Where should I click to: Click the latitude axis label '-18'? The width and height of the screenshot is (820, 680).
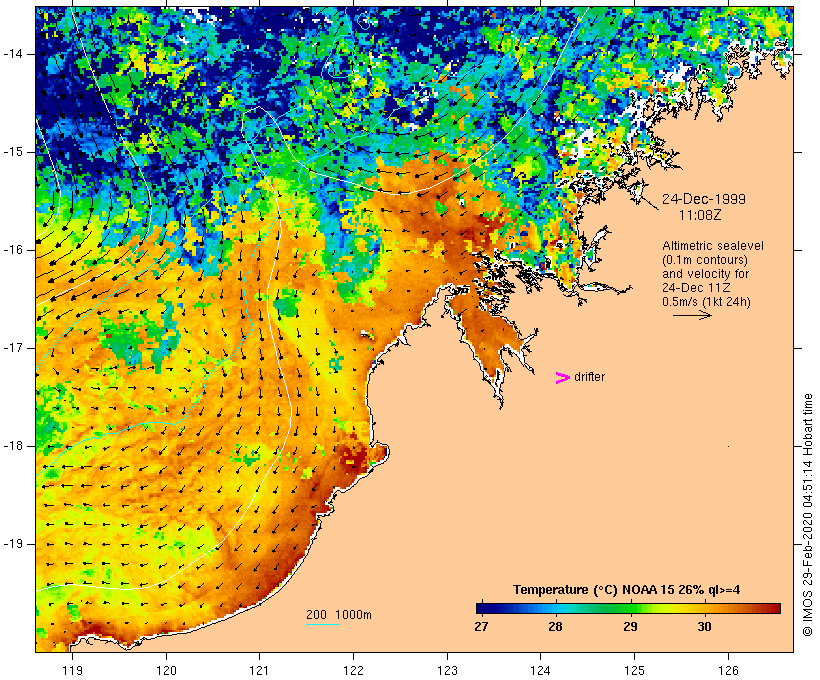pyautogui.click(x=13, y=446)
